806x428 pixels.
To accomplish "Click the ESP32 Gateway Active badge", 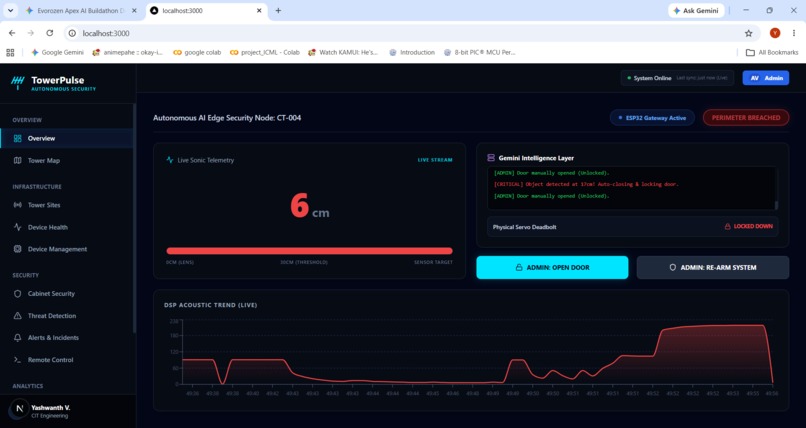I will (x=652, y=118).
